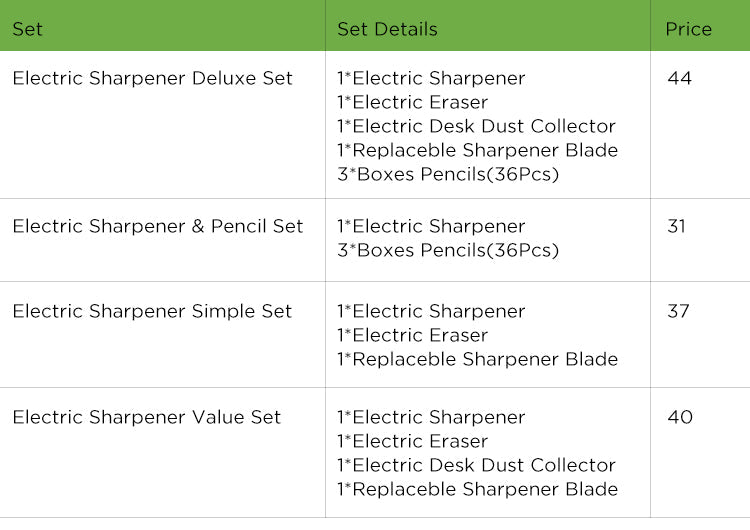This screenshot has height=530, width=750.
Task: Click the Value Set price 40
Action: point(680,417)
